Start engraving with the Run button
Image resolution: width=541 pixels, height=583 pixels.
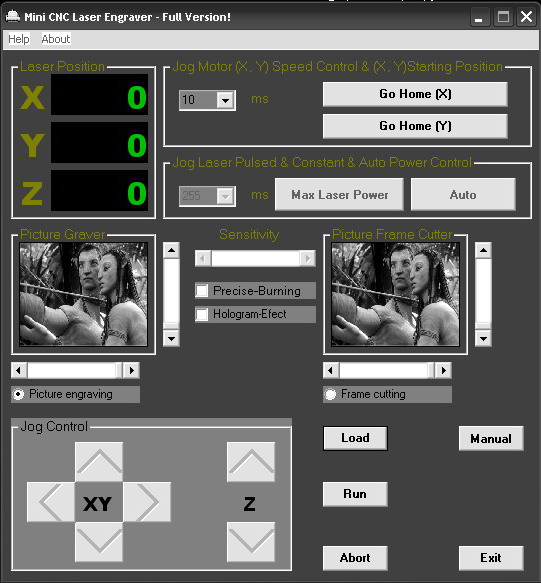355,494
